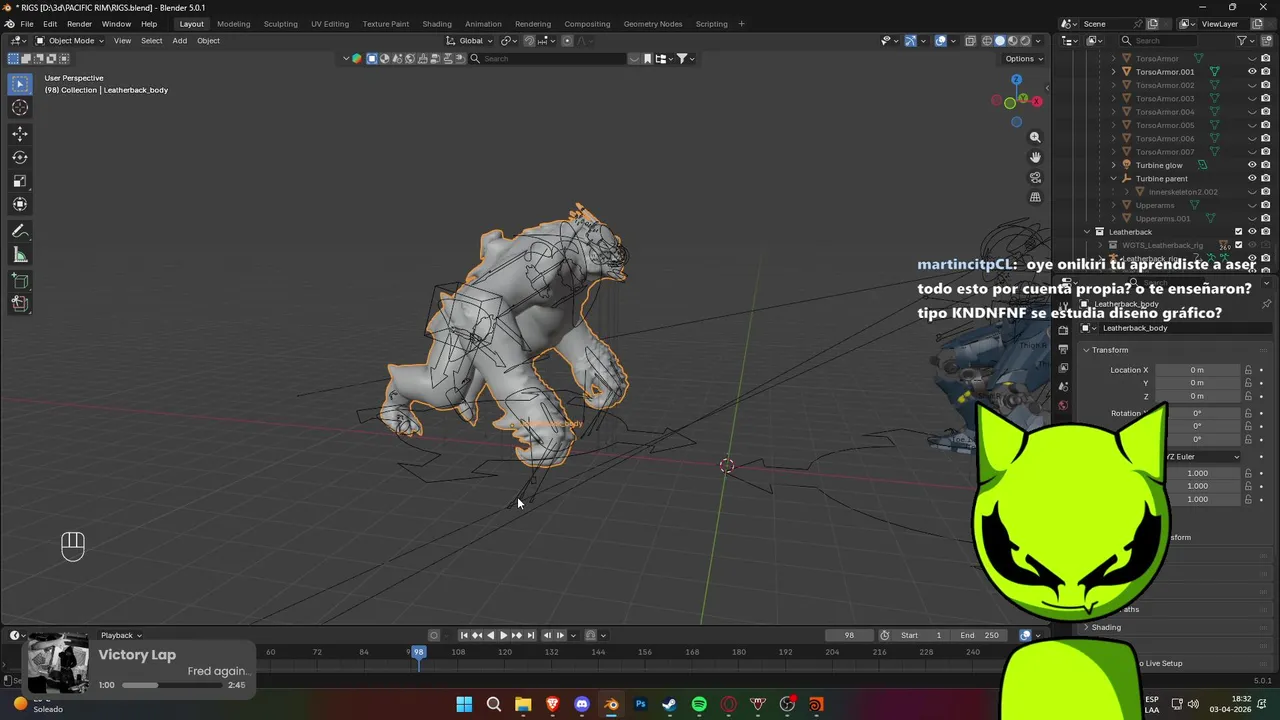Viewport: 1280px width, 720px height.
Task: Open the viewport Add menu
Action: coord(179,41)
